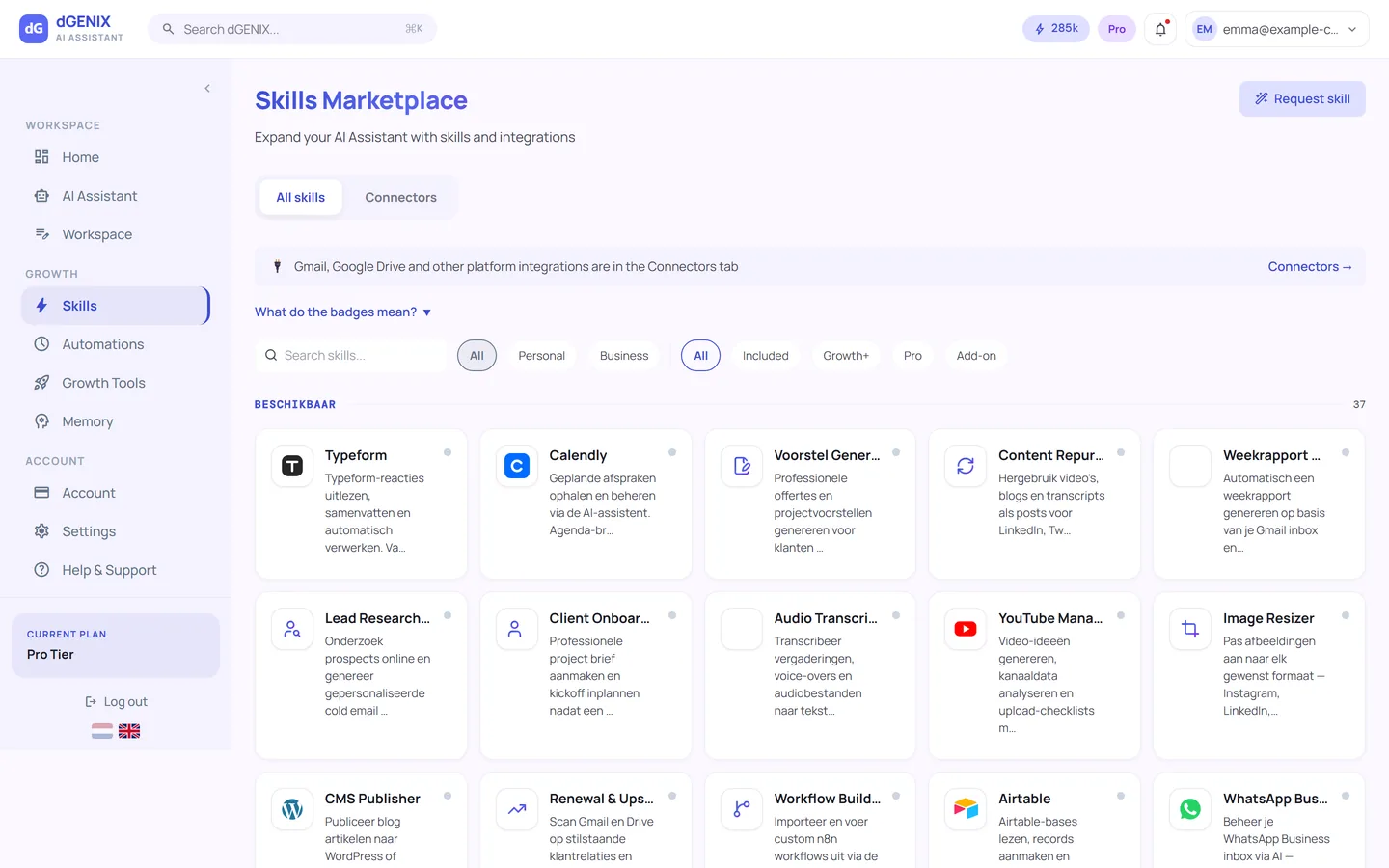Click the Skills lightning icon in sidebar
1389x868 pixels.
[x=41, y=306]
